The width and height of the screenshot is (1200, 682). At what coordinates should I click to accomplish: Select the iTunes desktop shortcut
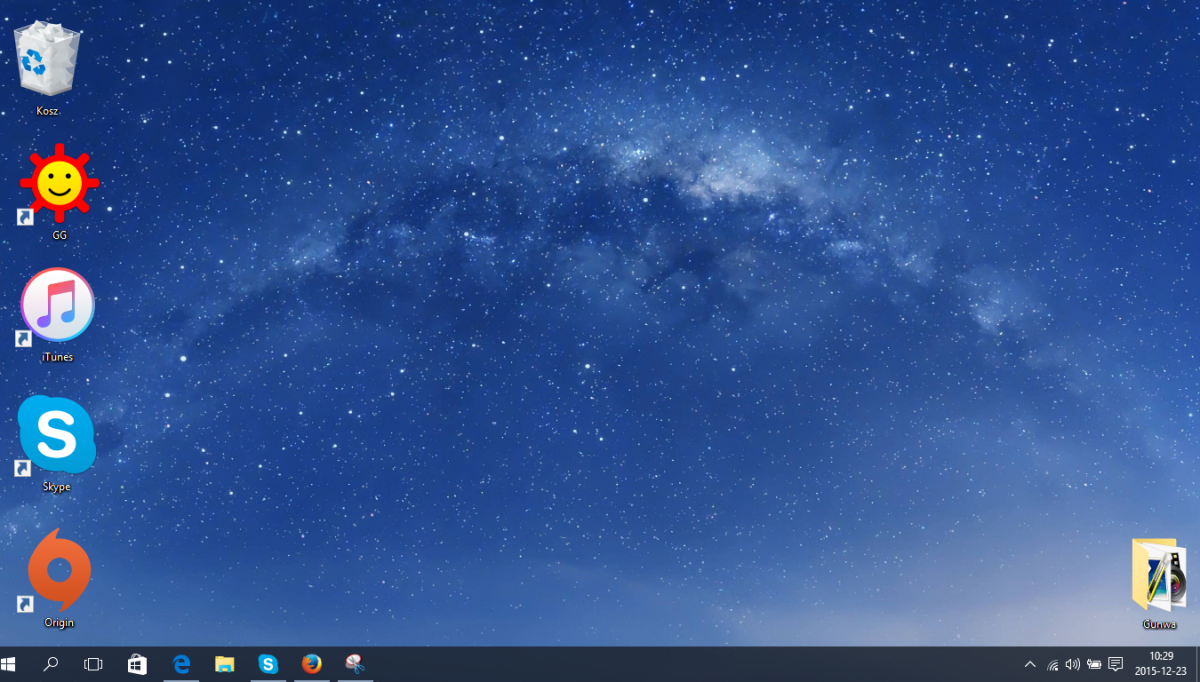(x=57, y=305)
